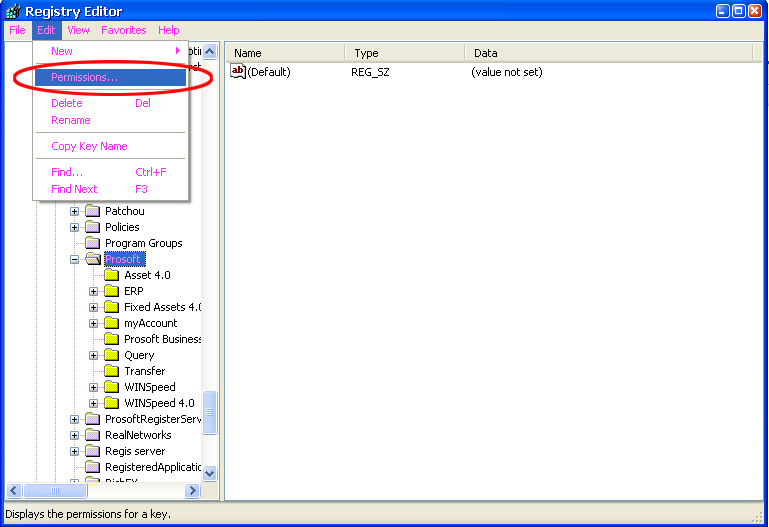Sort values by the Type column header

tap(404, 53)
